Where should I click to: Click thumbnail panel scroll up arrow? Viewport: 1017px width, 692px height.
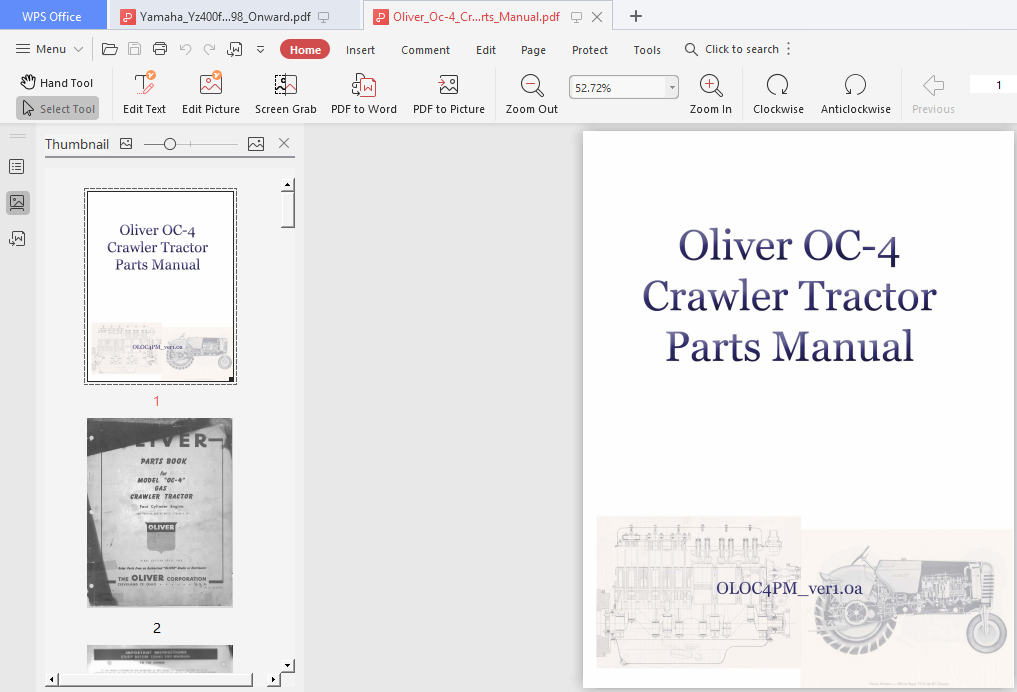(287, 185)
